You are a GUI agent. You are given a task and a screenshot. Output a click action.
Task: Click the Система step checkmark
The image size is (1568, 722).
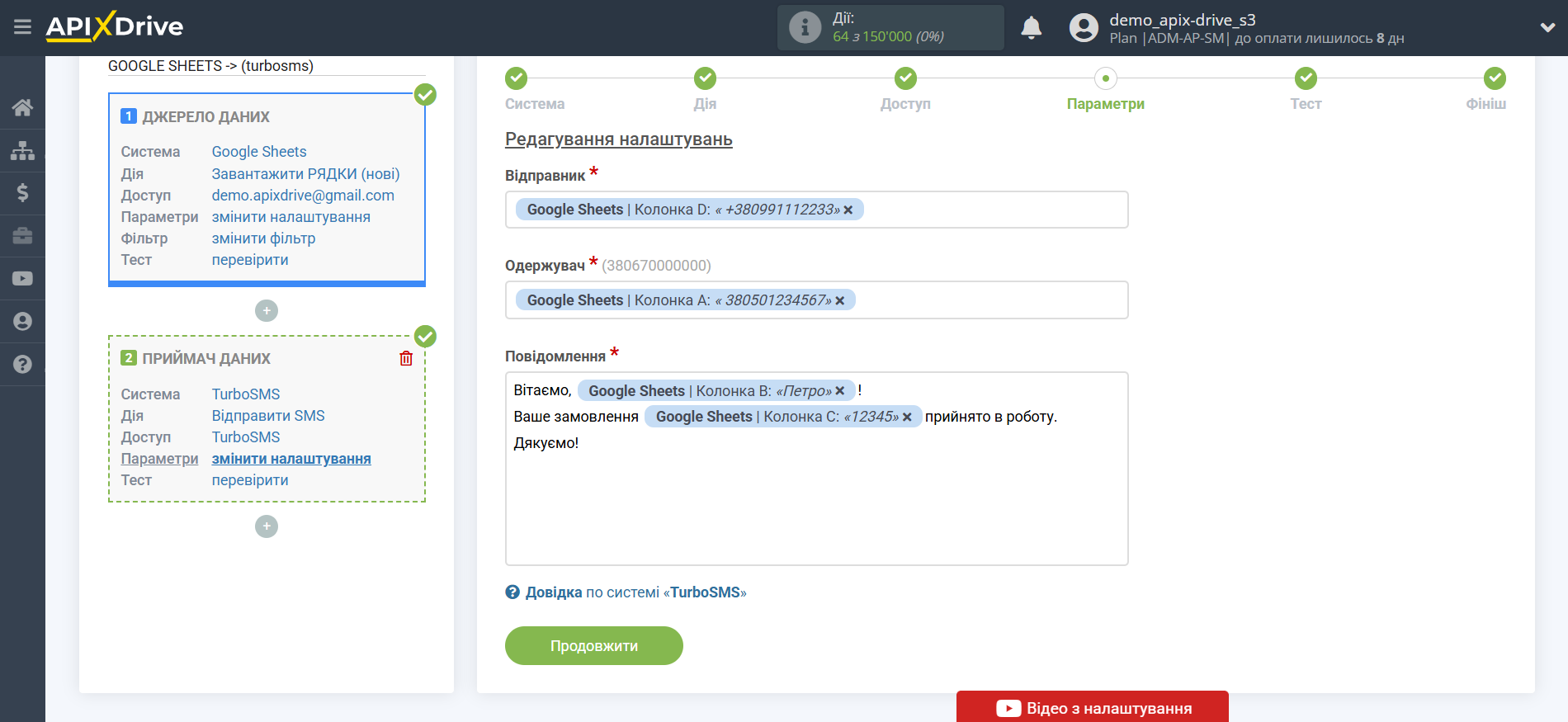click(x=516, y=78)
